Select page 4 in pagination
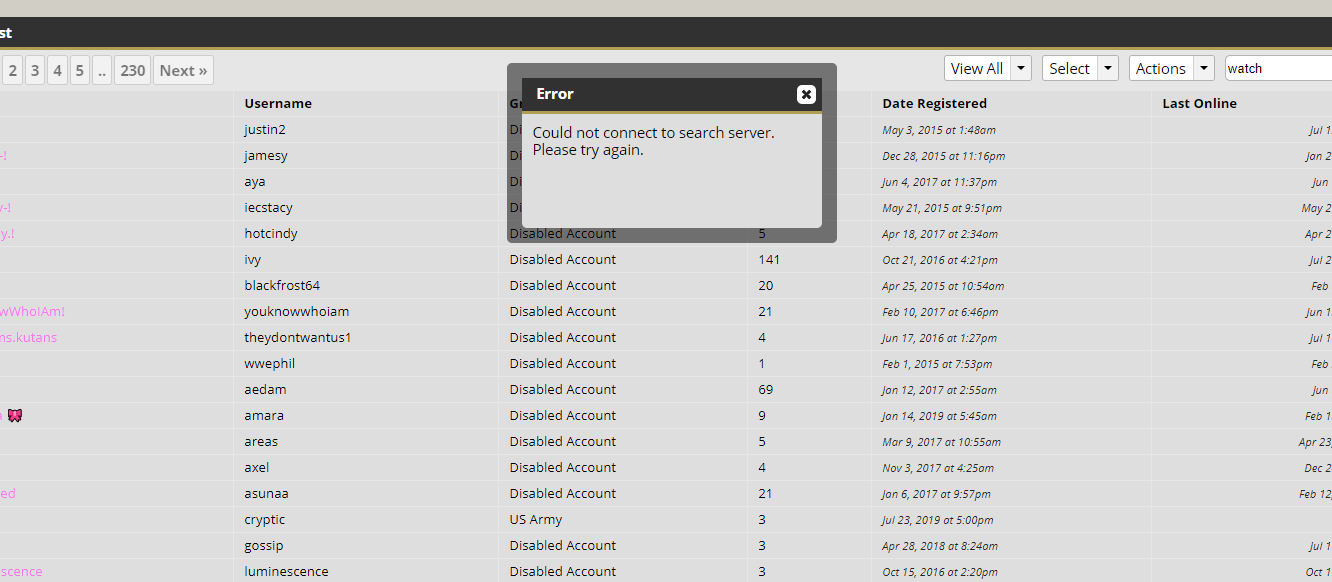Viewport: 1332px width, 582px height. 57,70
